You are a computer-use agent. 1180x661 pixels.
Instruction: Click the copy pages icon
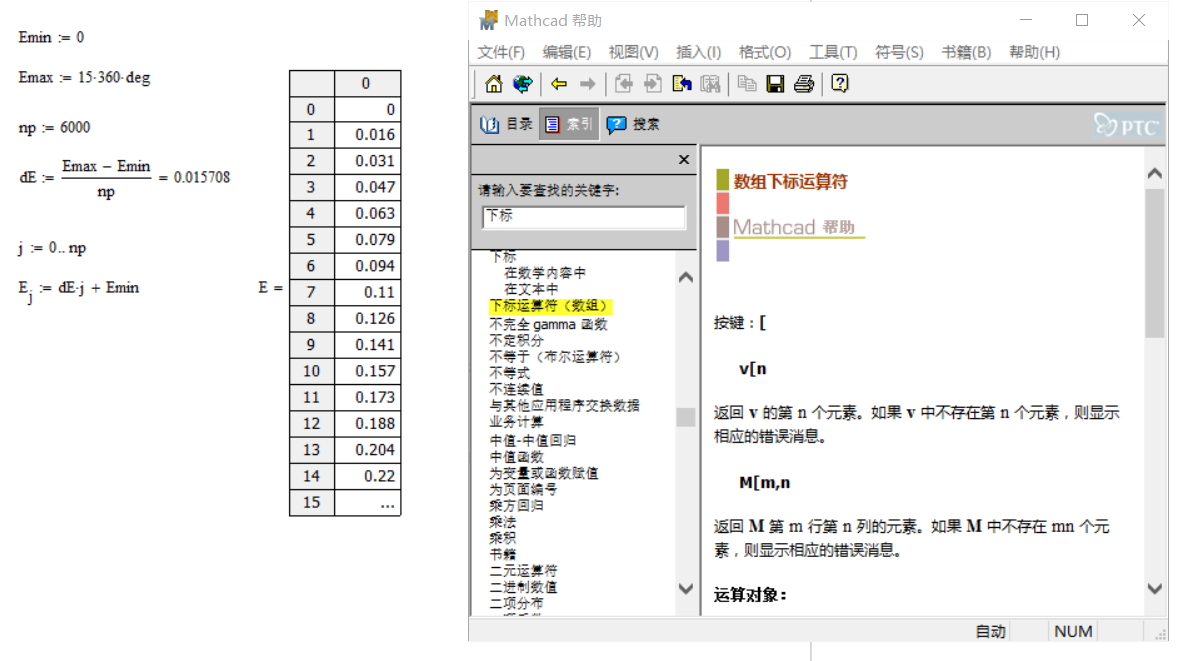click(747, 84)
